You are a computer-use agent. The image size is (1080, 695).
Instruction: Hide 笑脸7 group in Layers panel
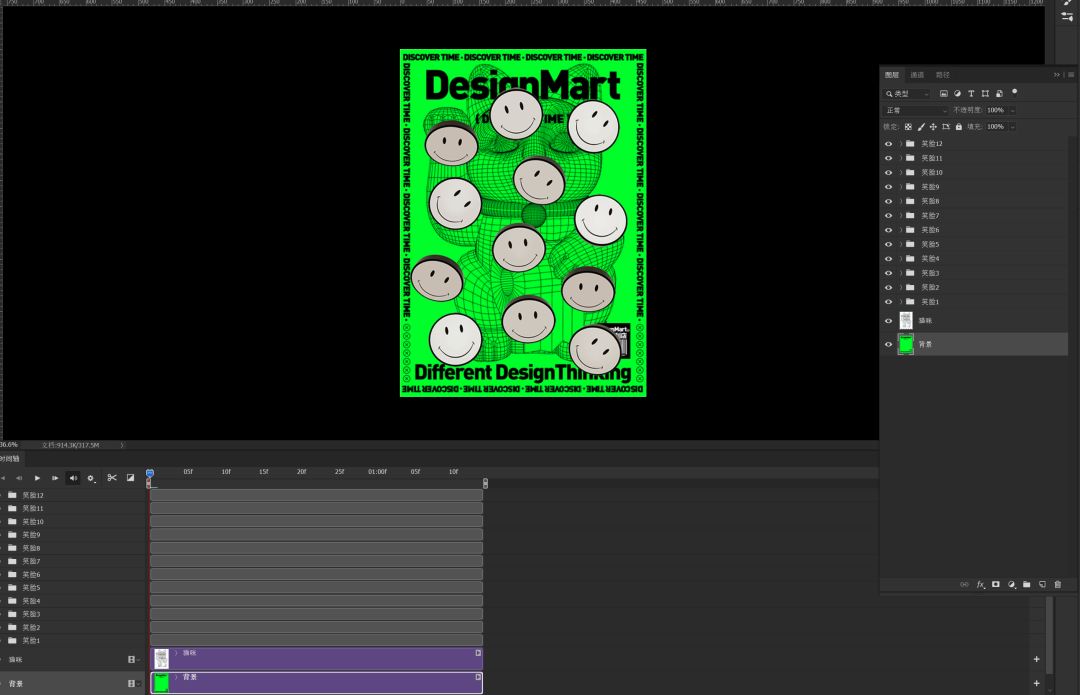pos(889,216)
